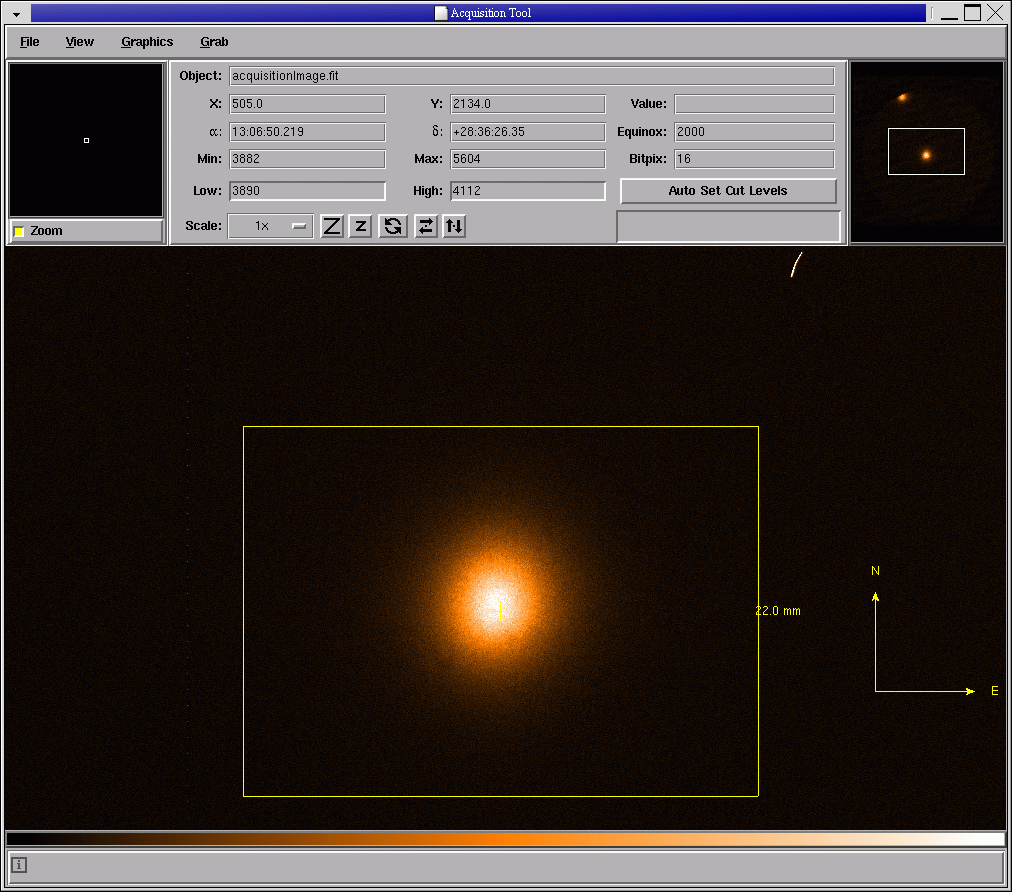
Task: Expand the Graphics menu
Action: coord(147,42)
